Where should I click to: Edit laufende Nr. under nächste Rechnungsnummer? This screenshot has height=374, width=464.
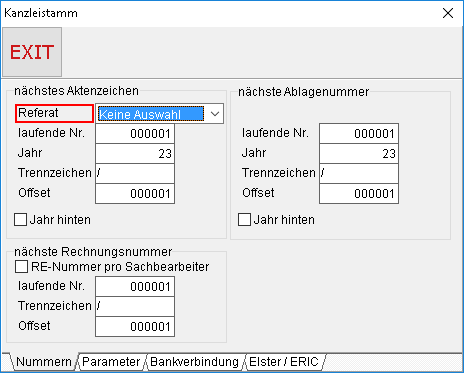135,287
